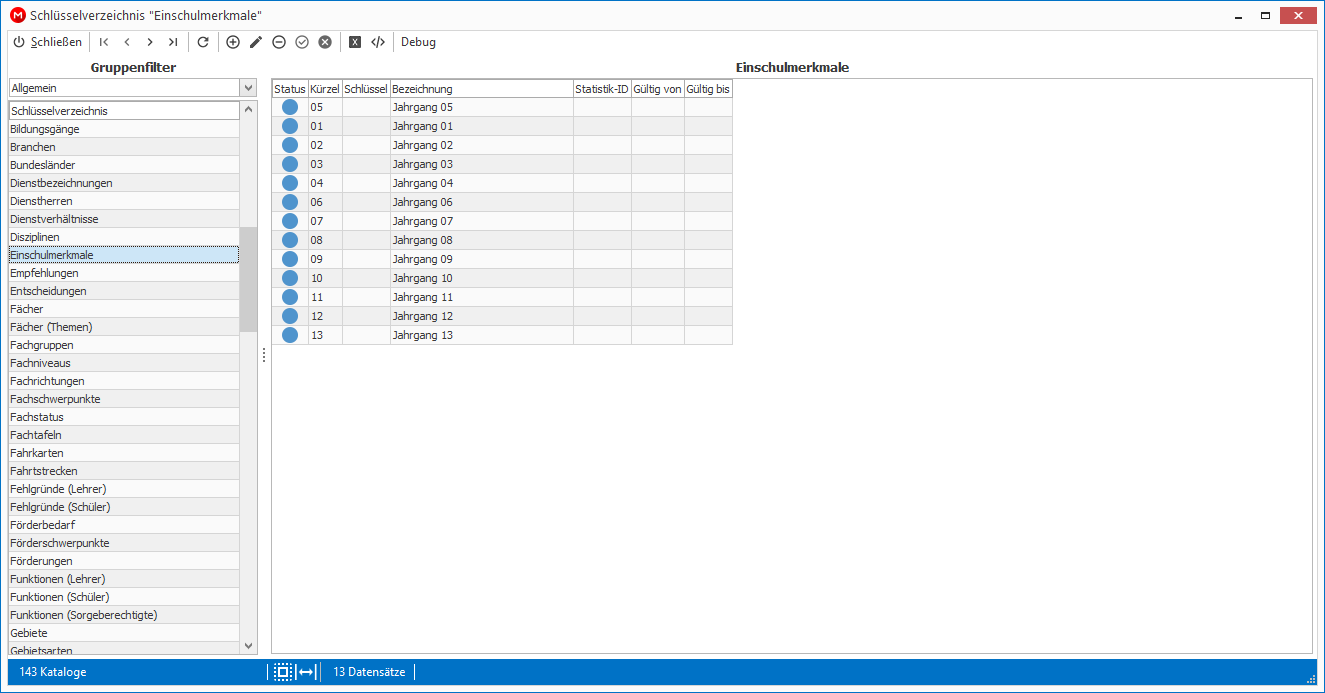Export to Excel via toolbar icon
The height and width of the screenshot is (693, 1325).
click(x=355, y=42)
